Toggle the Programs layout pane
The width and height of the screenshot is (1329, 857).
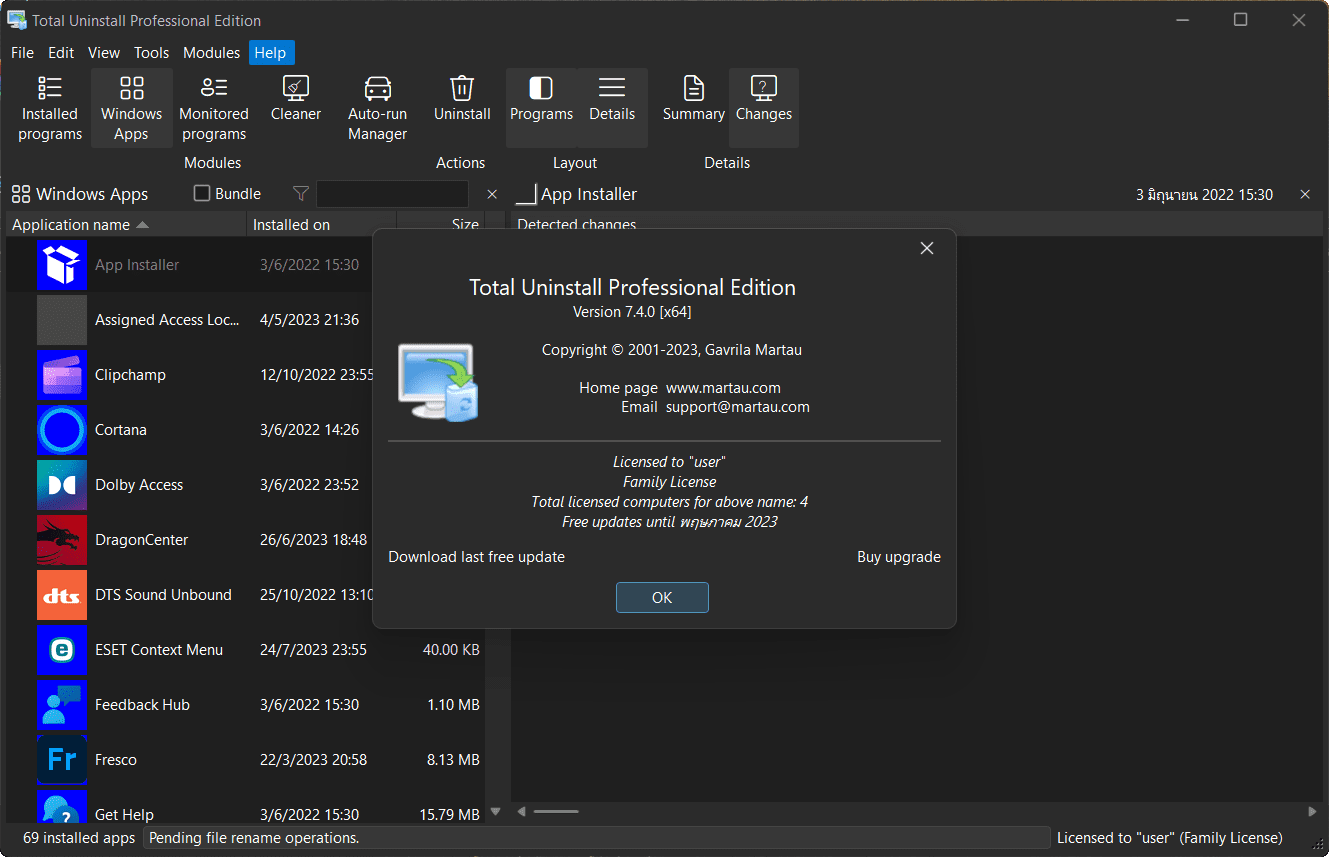(x=541, y=108)
